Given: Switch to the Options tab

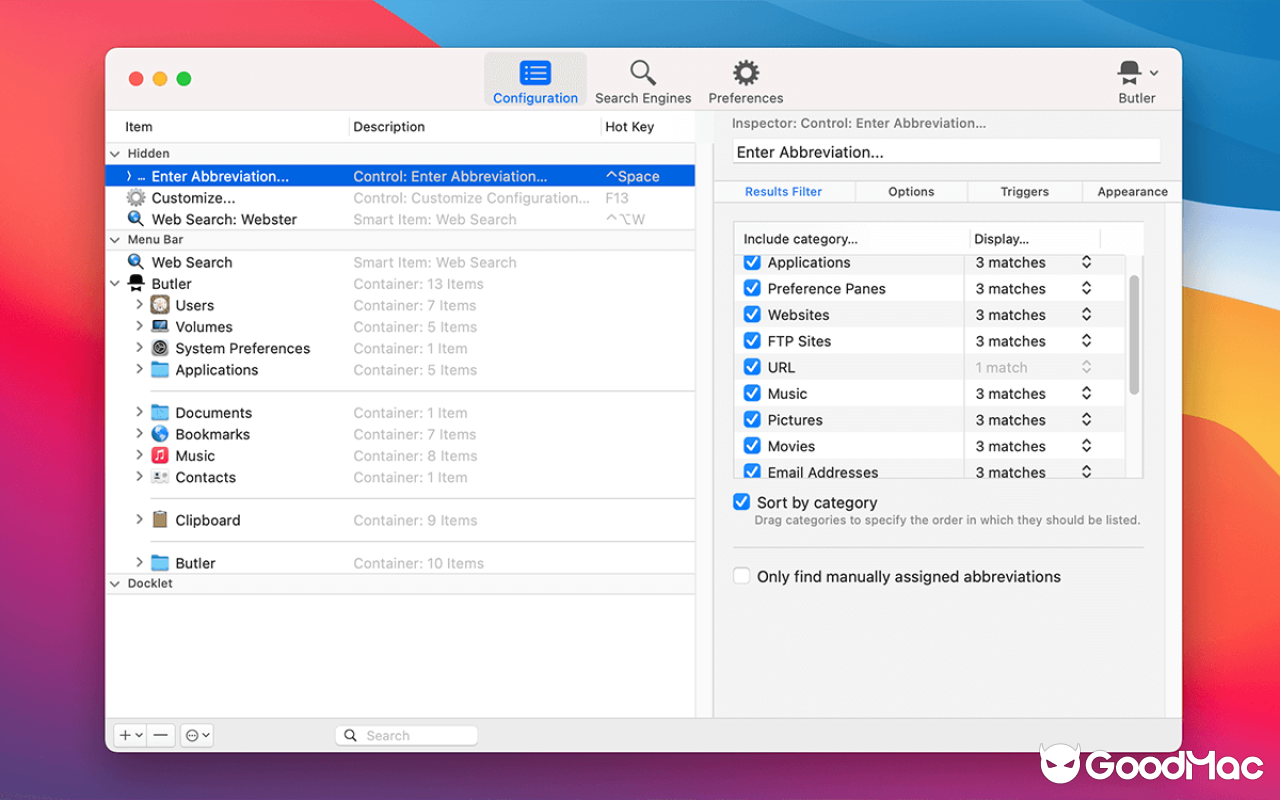Looking at the screenshot, I should [910, 191].
